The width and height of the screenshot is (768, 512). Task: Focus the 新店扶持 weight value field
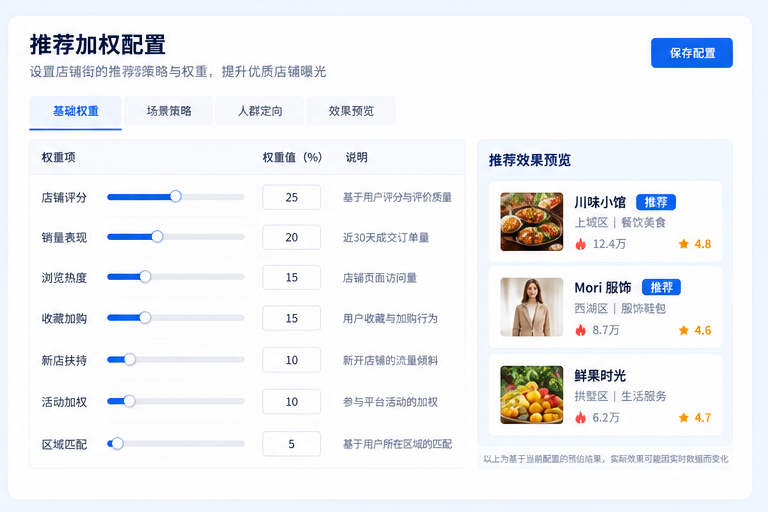tap(291, 360)
